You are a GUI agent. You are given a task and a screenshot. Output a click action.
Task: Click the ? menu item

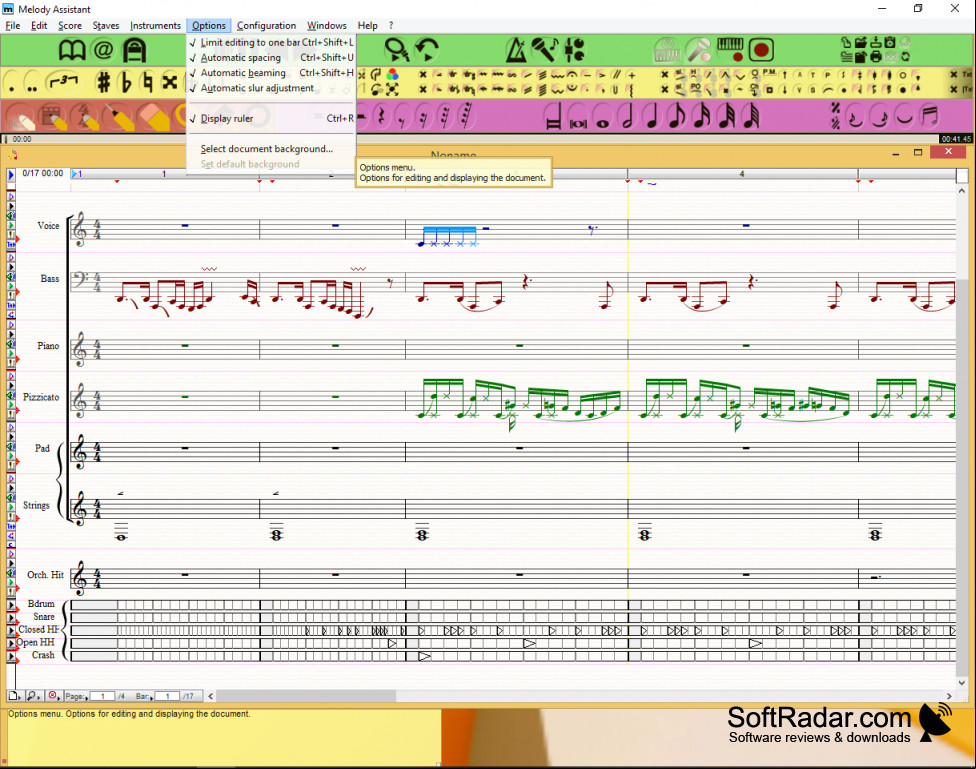click(391, 26)
